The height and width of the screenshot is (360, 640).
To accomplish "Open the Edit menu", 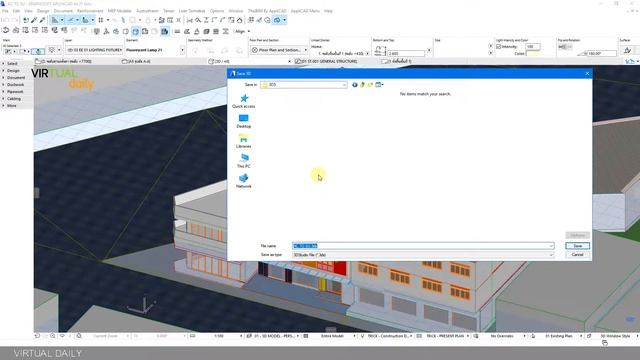I will coord(16,11).
